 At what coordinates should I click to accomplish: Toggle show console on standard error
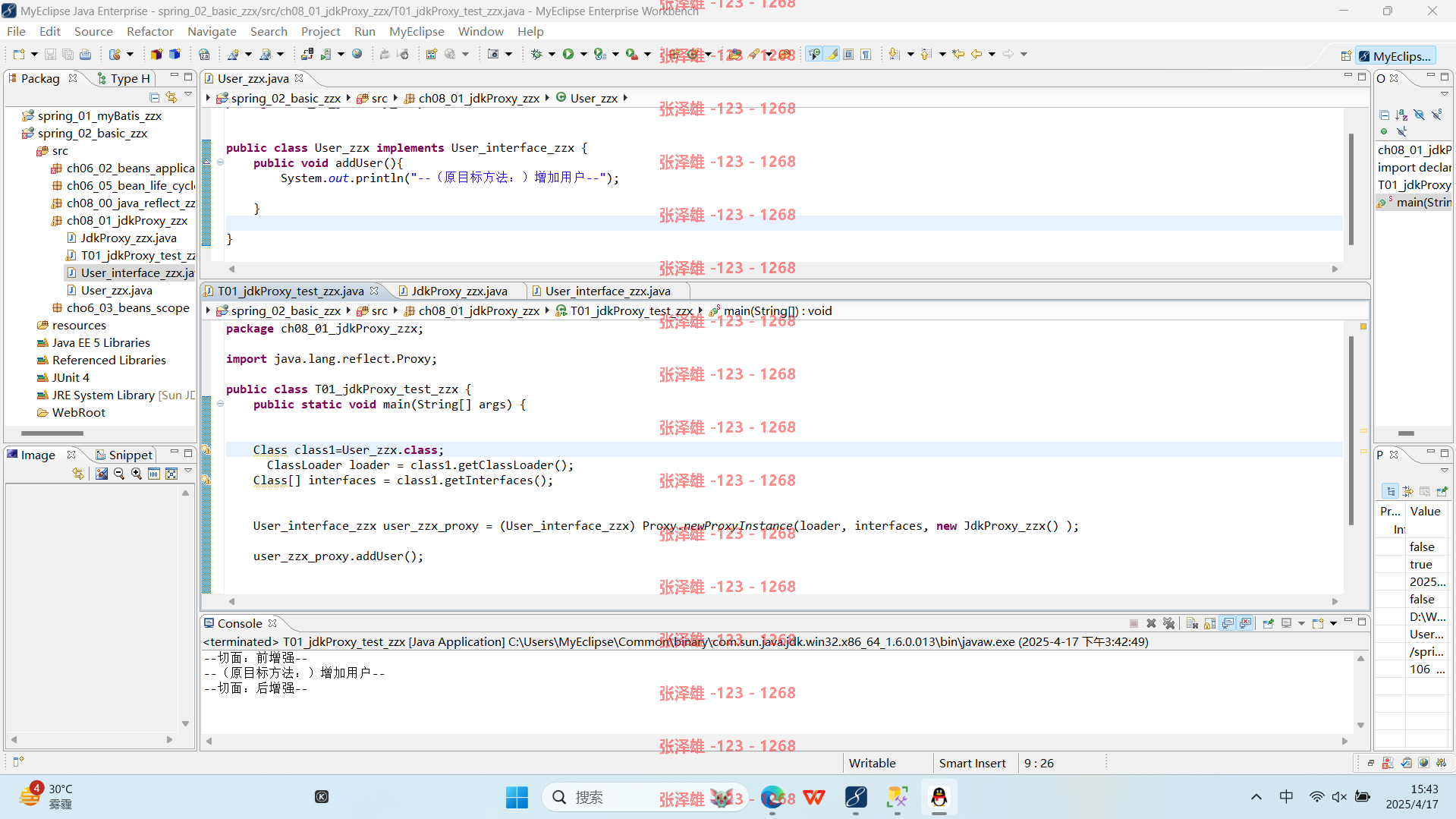pyautogui.click(x=1245, y=623)
